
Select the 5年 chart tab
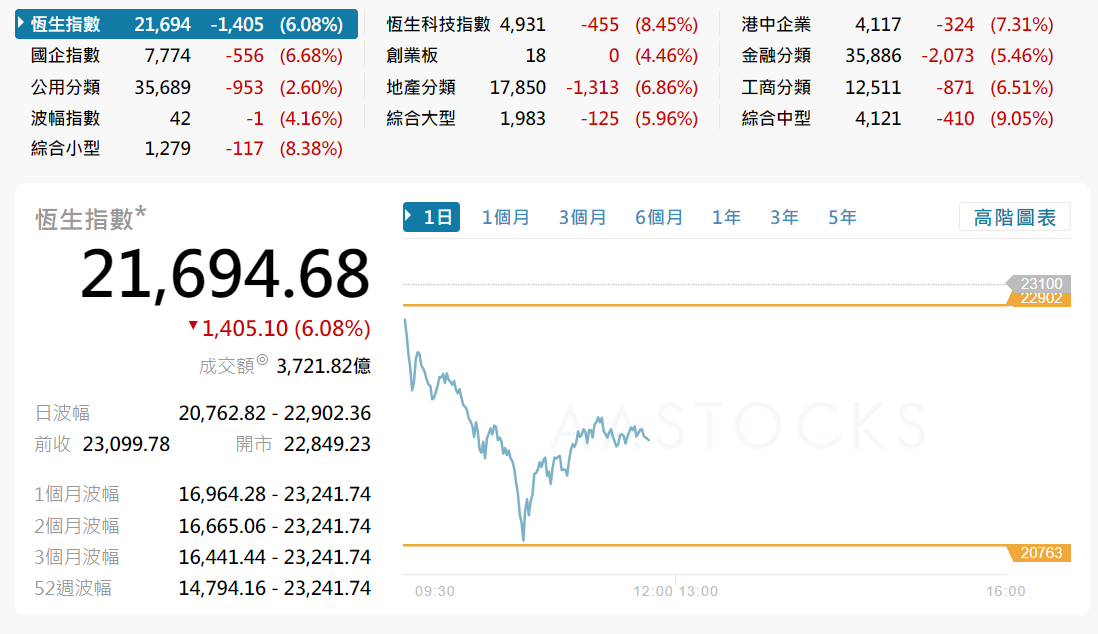pyautogui.click(x=842, y=217)
